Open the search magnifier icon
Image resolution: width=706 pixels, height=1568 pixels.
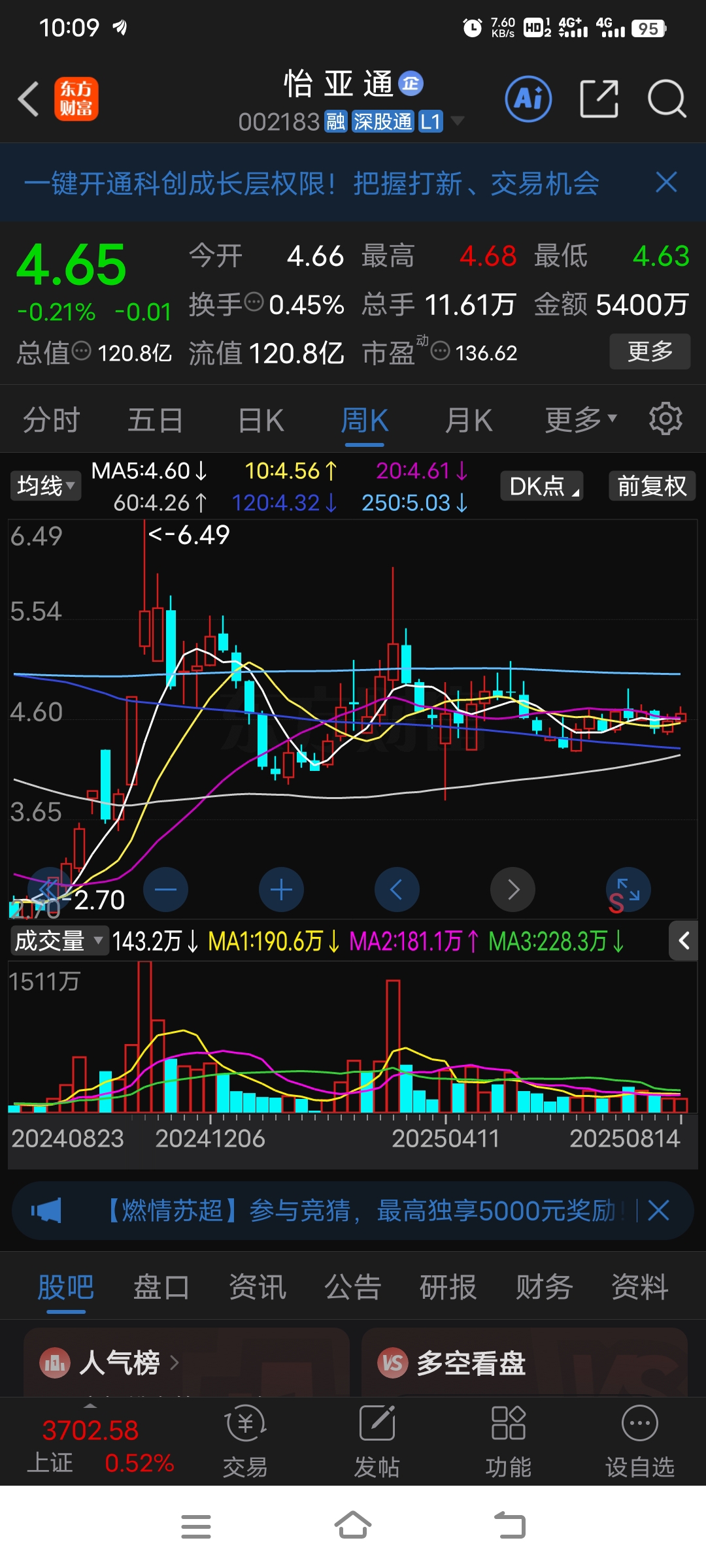coord(667,99)
